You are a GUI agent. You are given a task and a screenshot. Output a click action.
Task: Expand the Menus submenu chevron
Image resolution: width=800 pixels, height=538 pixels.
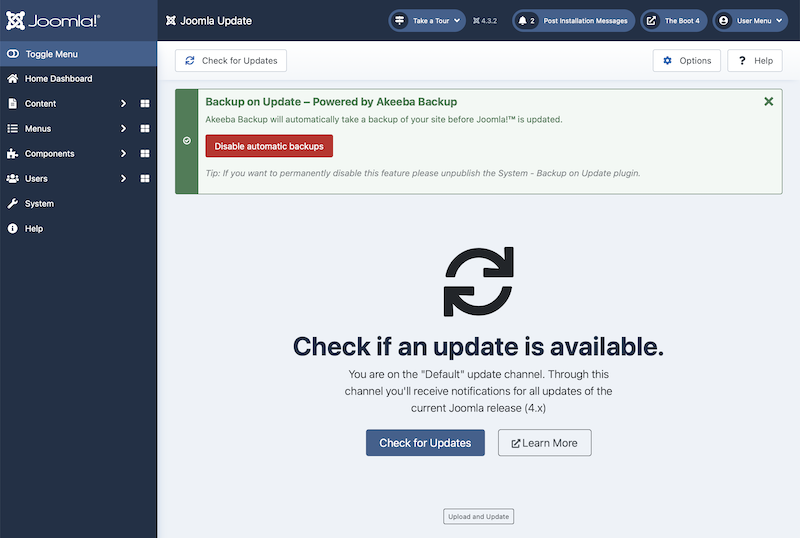(x=123, y=129)
